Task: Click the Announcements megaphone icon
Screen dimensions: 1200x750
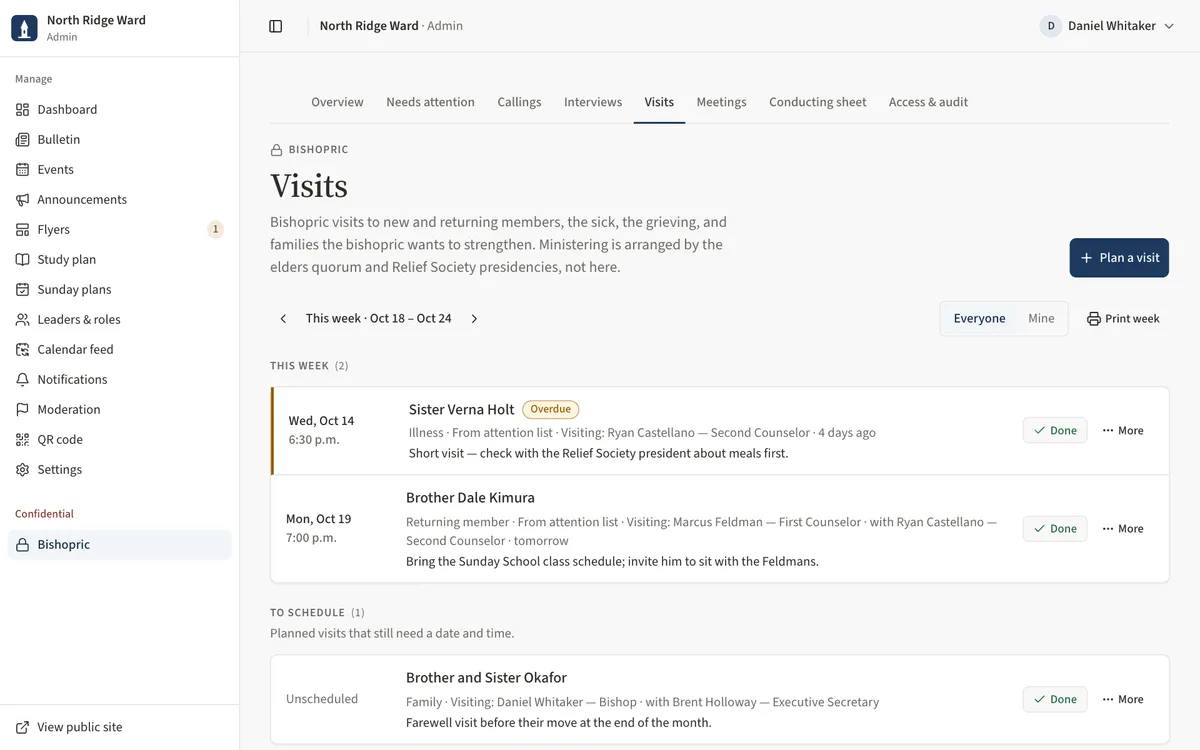Action: pyautogui.click(x=22, y=199)
